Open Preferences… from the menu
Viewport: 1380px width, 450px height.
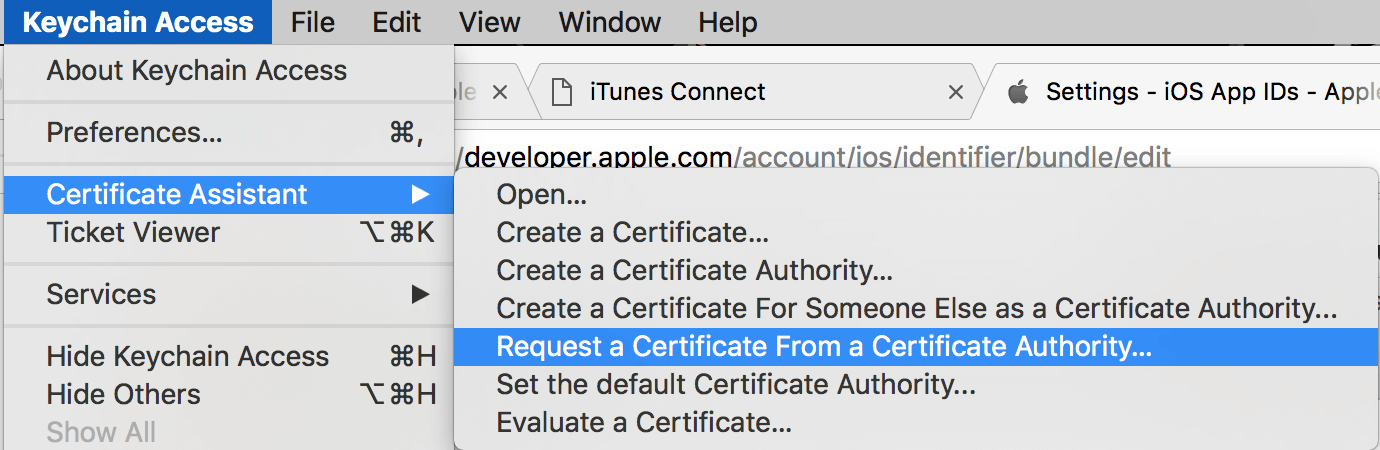(229, 133)
